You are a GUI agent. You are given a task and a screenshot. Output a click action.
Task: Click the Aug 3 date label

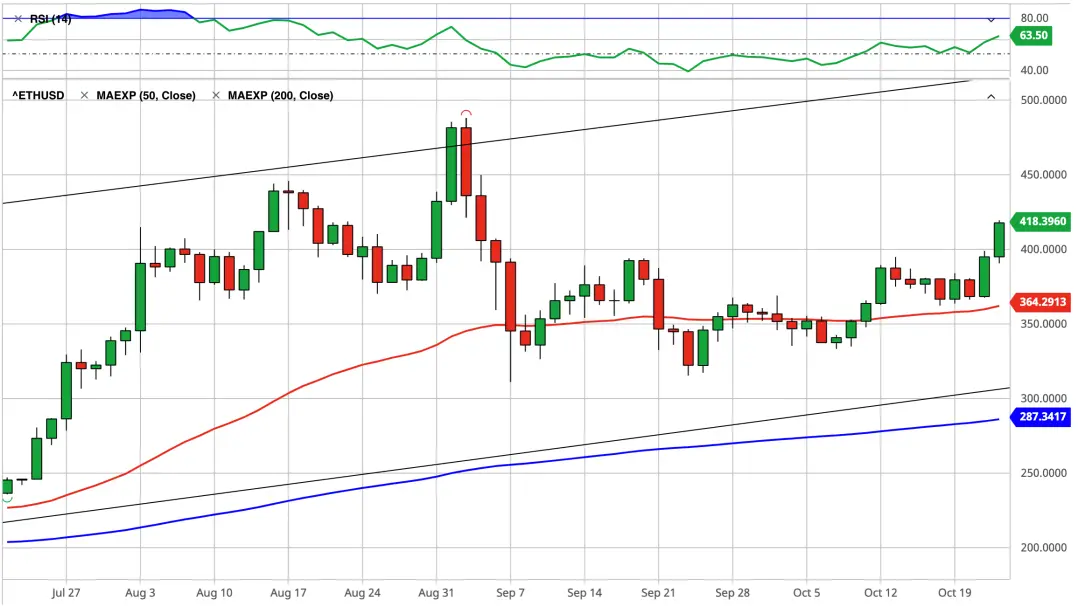coord(140,593)
